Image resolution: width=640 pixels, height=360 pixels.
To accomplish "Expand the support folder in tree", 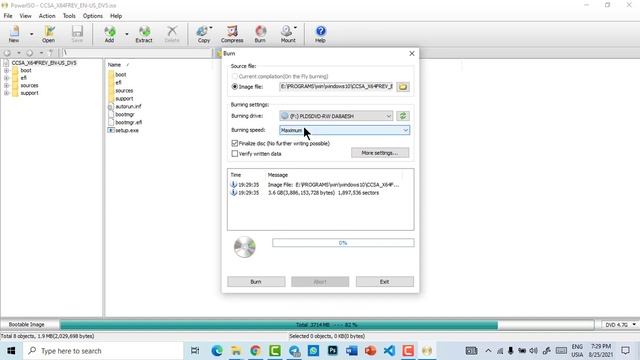I will point(7,93).
